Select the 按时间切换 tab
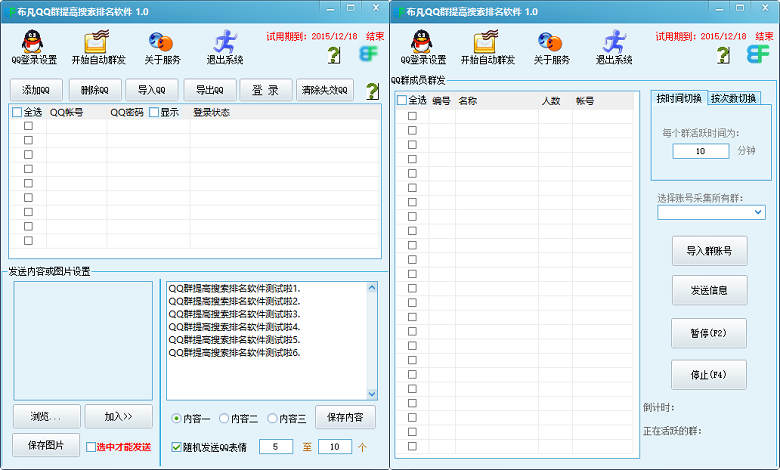780x470 pixels. [x=679, y=98]
